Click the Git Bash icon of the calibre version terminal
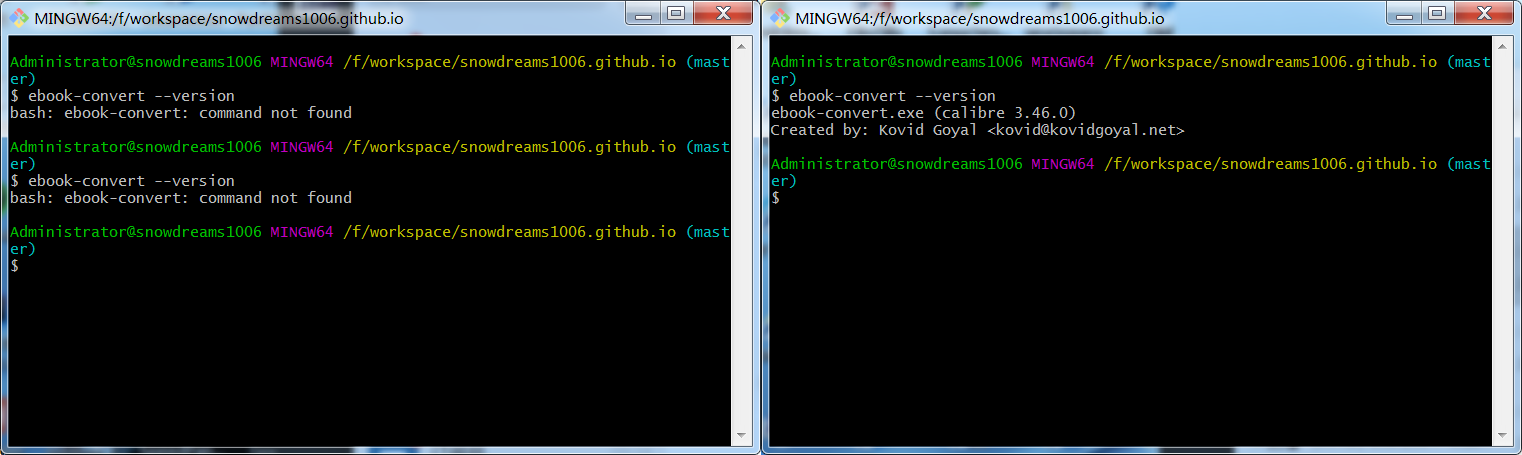This screenshot has width=1522, height=455. pyautogui.click(x=779, y=18)
